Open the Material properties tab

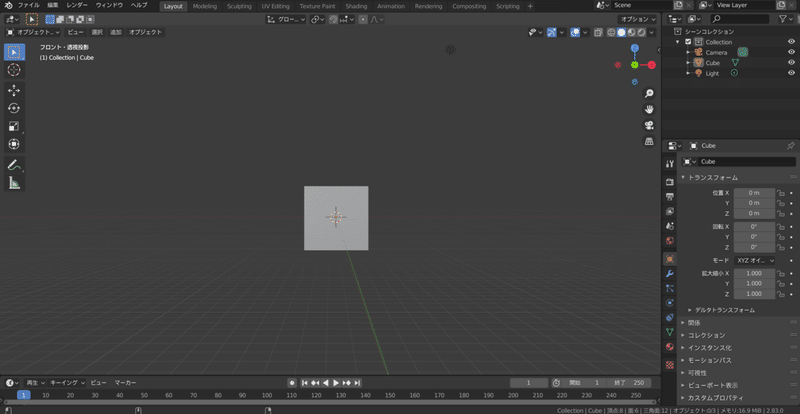click(670, 347)
